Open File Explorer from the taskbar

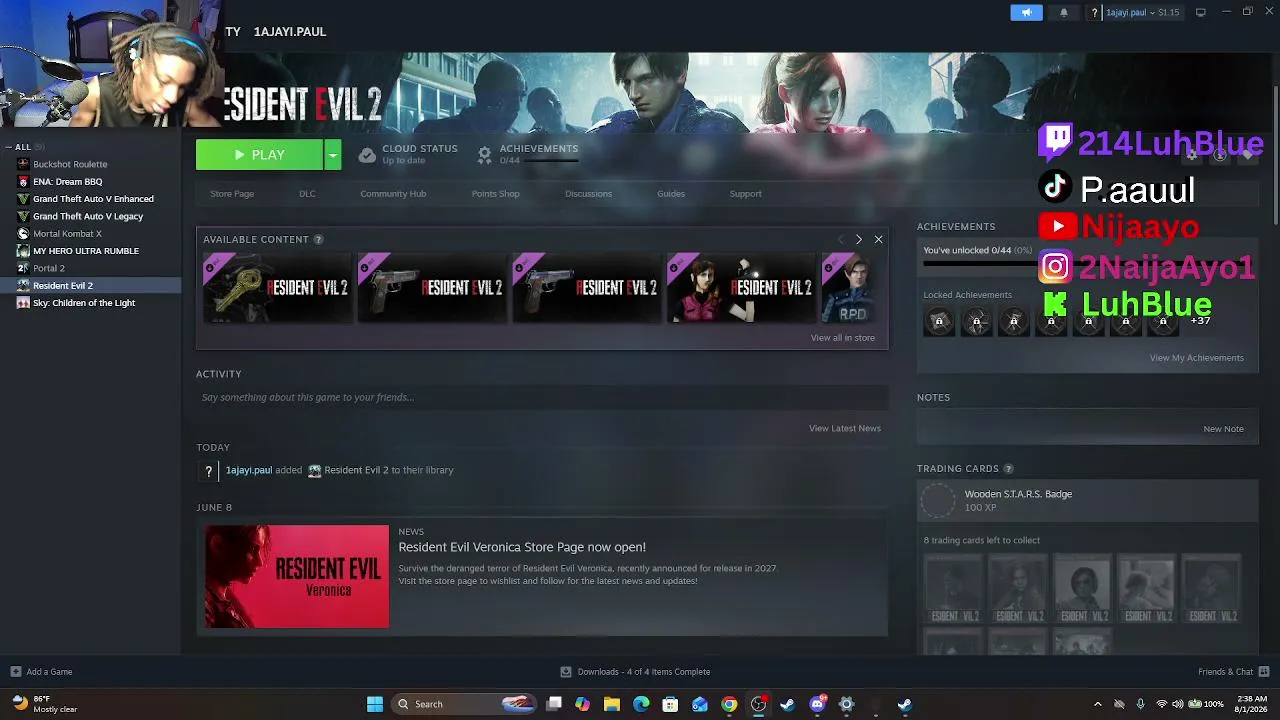pos(612,704)
